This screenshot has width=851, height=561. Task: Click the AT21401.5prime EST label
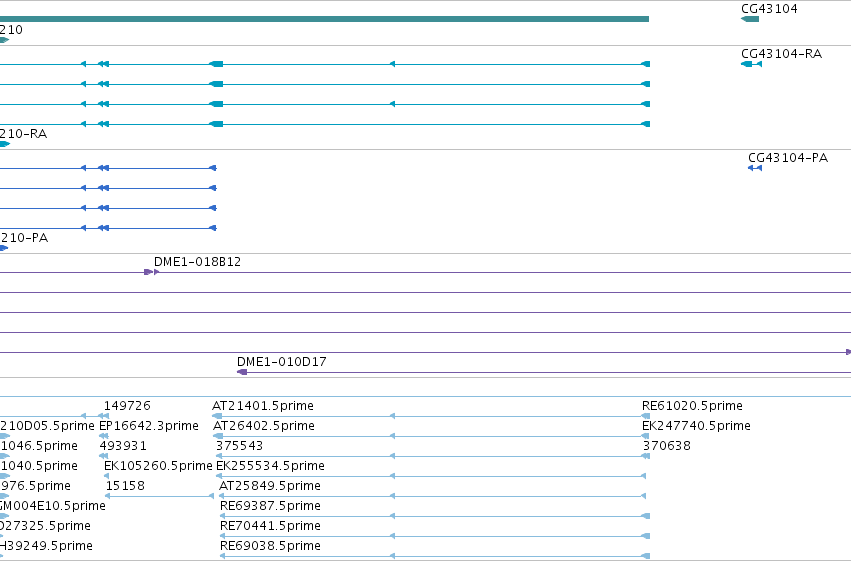click(263, 406)
